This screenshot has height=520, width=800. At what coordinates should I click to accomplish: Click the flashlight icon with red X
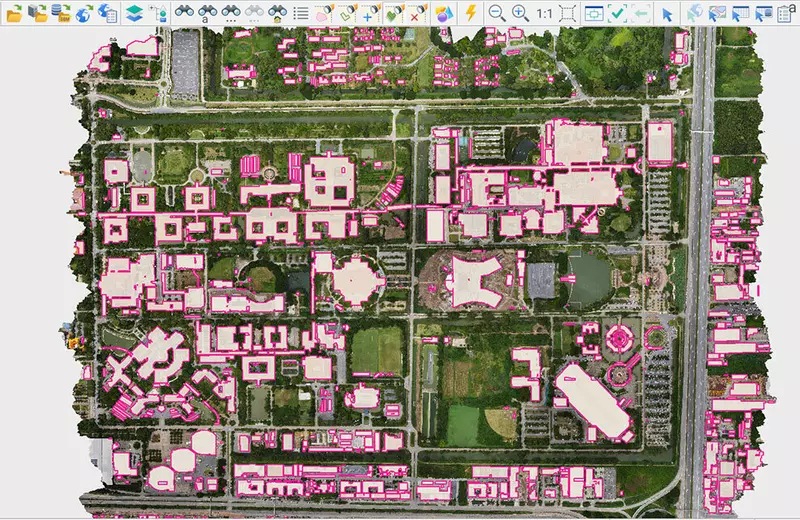tap(418, 13)
